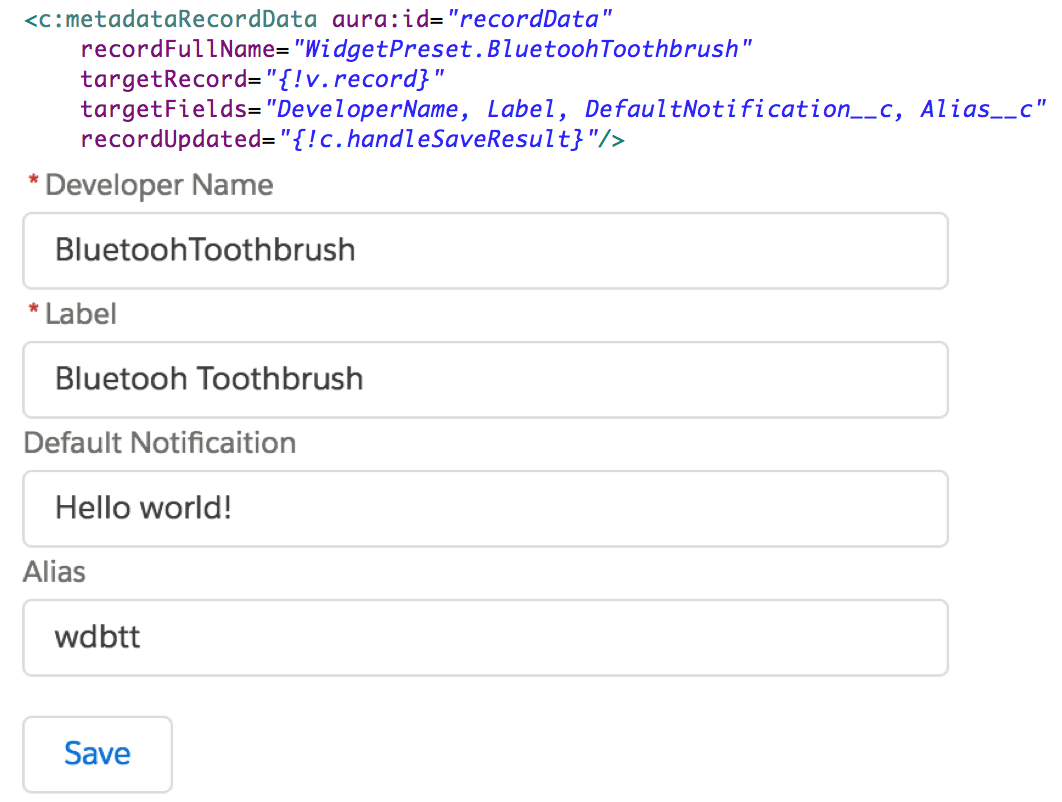
Task: Click the Developer Name field label
Action: pos(159,186)
